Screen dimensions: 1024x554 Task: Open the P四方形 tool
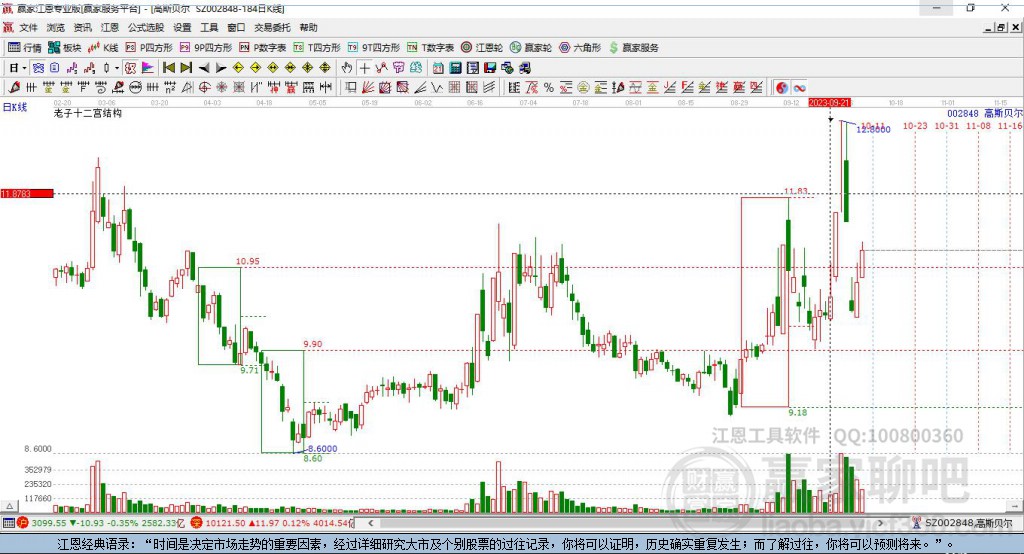(149, 47)
